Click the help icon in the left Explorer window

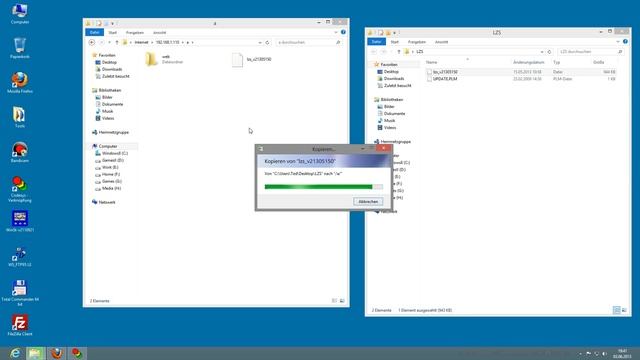pos(343,32)
